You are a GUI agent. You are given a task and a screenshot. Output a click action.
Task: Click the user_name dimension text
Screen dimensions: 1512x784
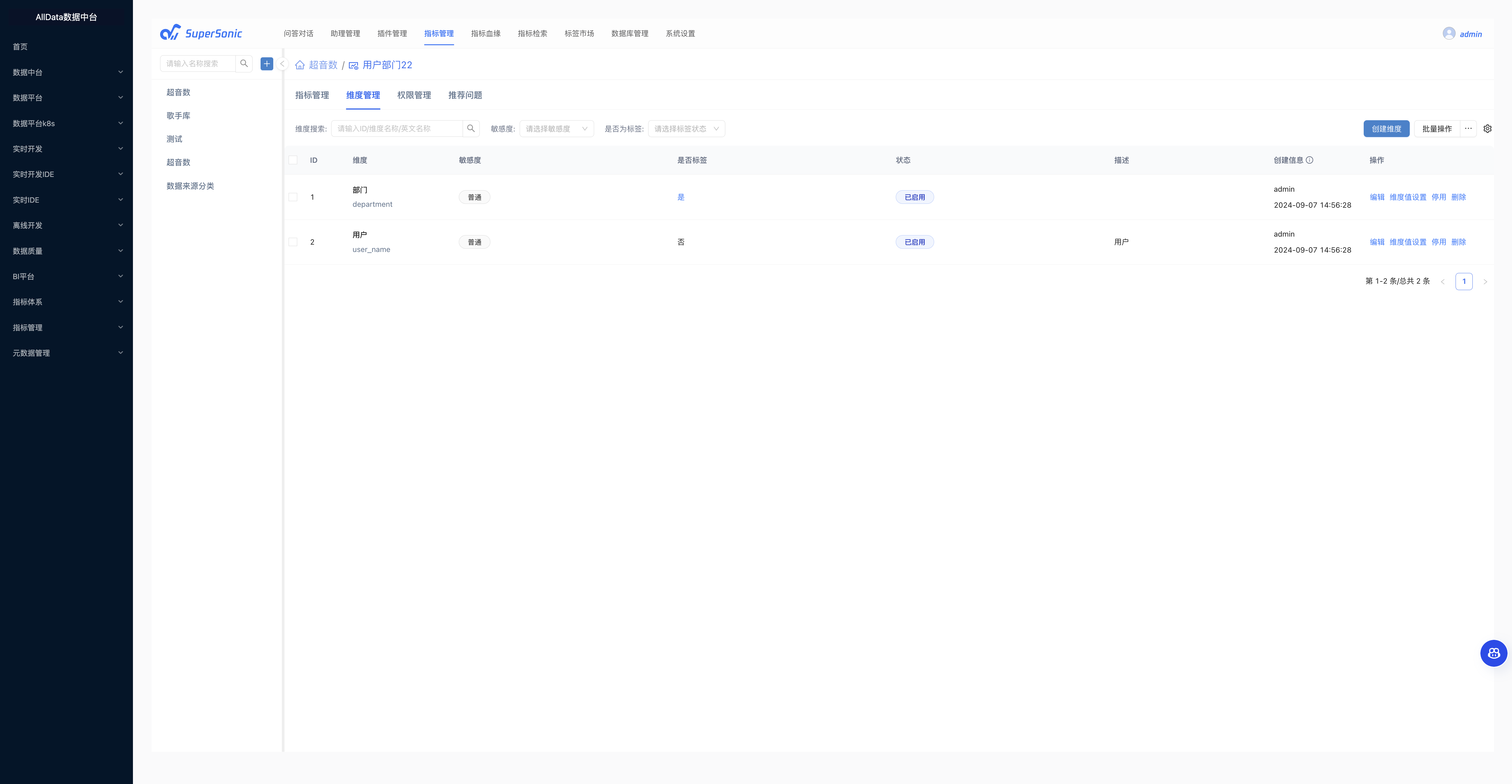pos(371,249)
